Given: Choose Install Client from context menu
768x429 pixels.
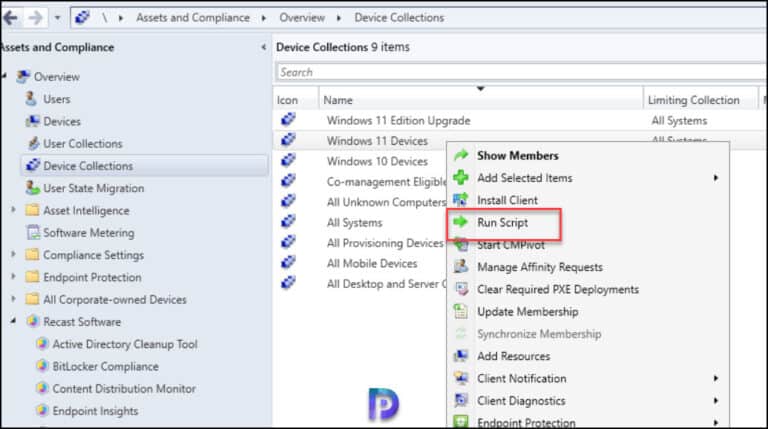Looking at the screenshot, I should click(x=507, y=200).
